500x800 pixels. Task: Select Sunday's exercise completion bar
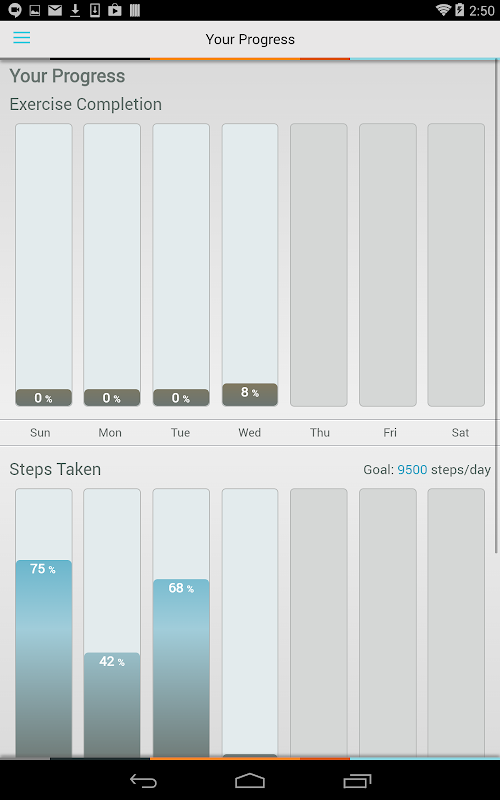pyautogui.click(x=43, y=265)
